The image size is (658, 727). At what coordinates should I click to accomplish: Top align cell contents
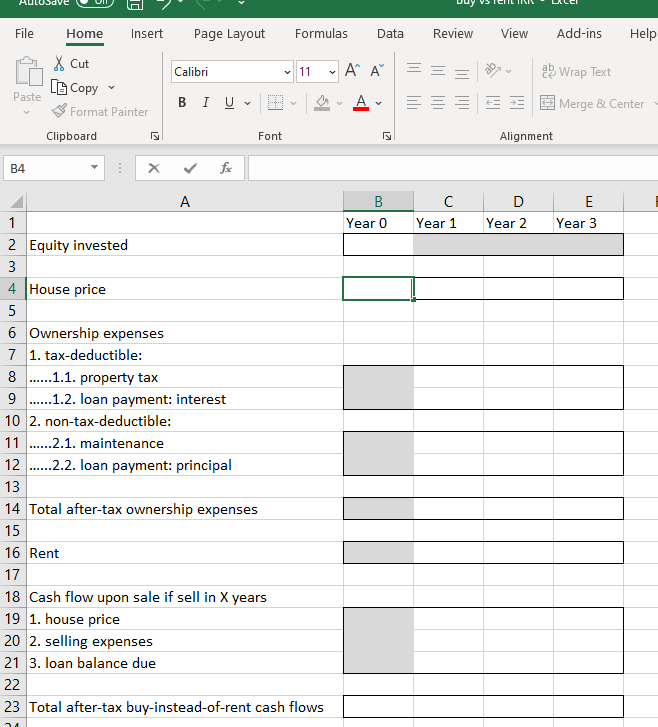click(414, 70)
